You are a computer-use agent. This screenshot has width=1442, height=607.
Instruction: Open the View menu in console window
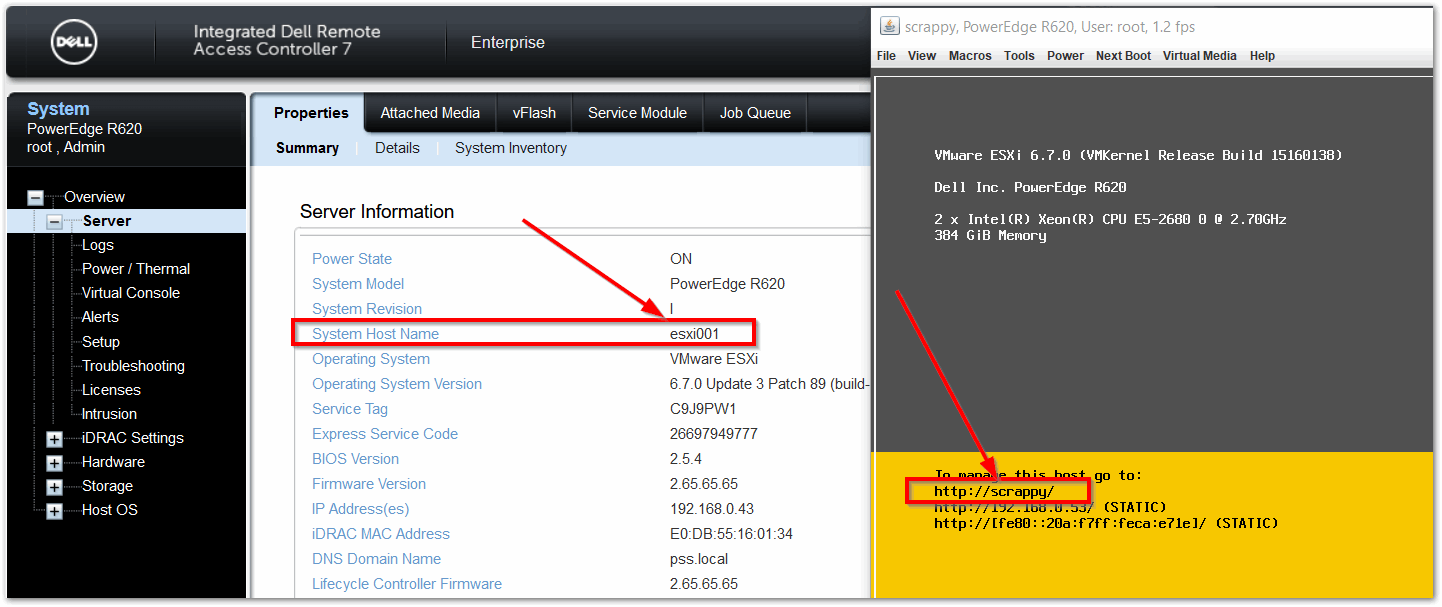pos(922,56)
